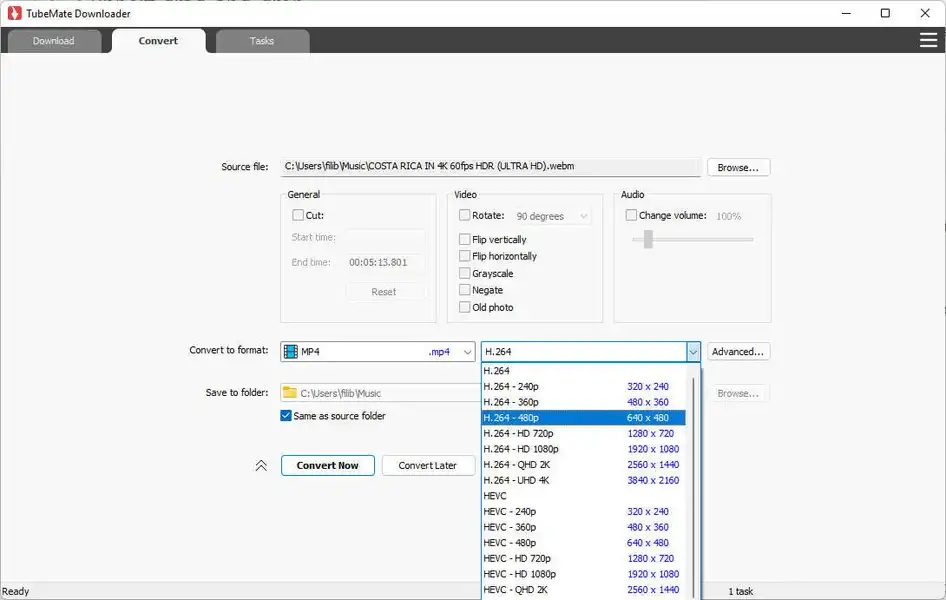Collapse the H.264 codec dropdown arrow

[692, 352]
